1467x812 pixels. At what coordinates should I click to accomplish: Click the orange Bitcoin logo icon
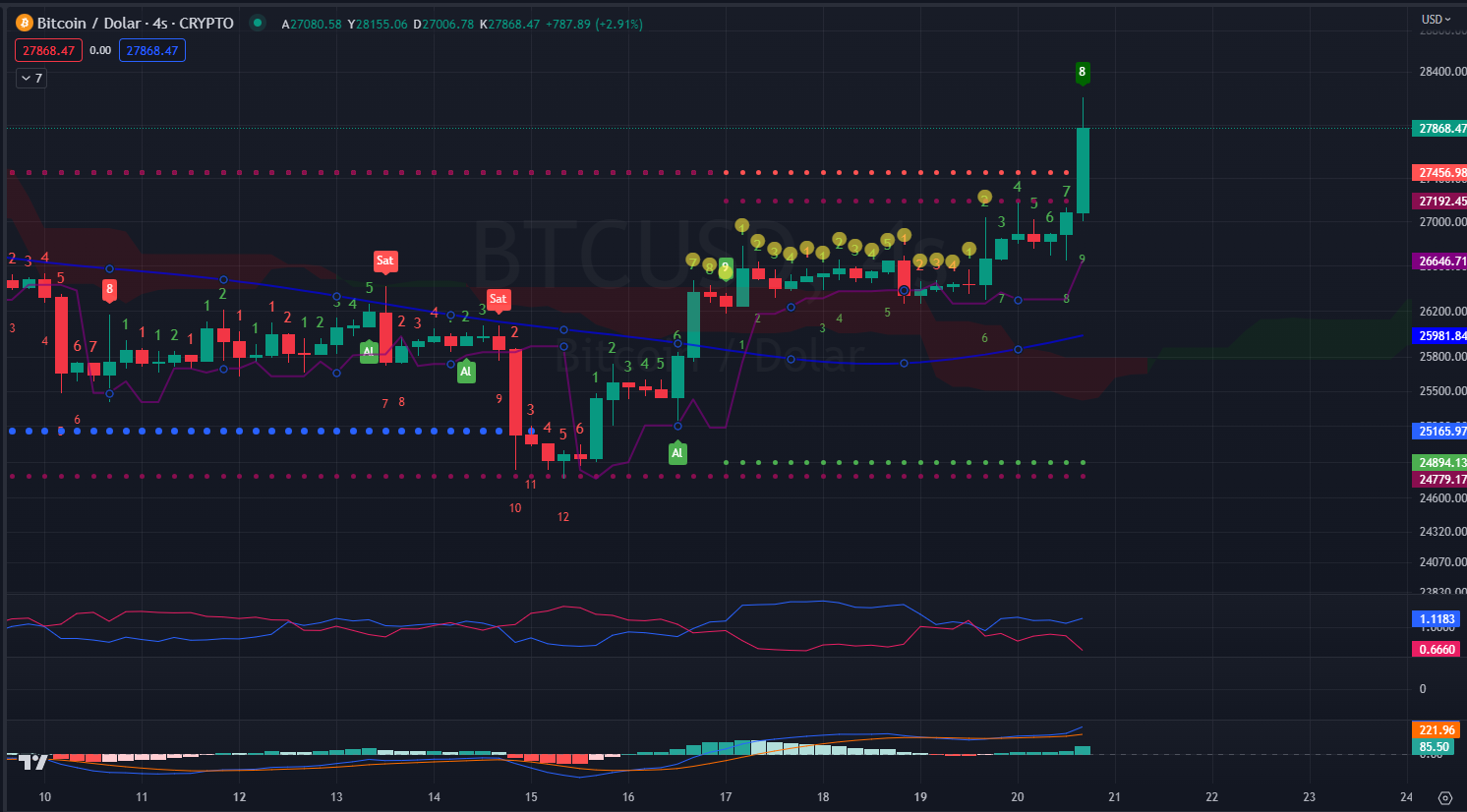(x=25, y=23)
